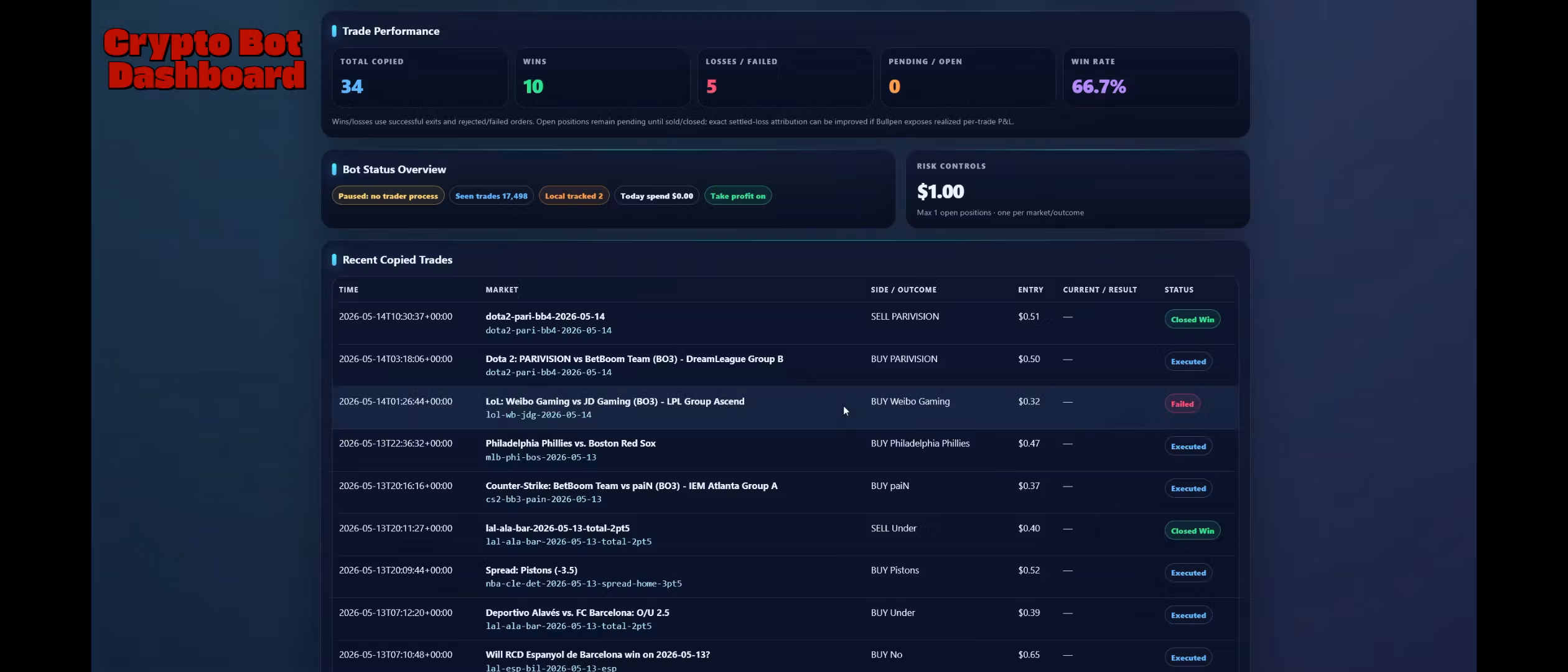The height and width of the screenshot is (672, 1568).
Task: Click the 'Seen trades 17,498' badge
Action: pyautogui.click(x=491, y=196)
